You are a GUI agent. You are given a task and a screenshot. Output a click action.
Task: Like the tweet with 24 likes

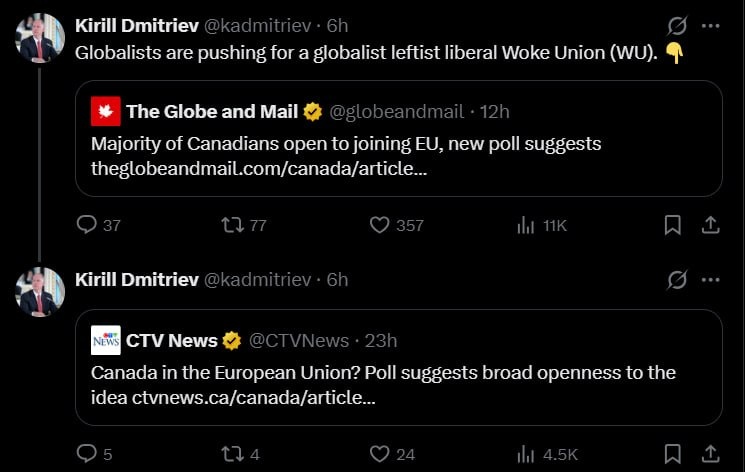pyautogui.click(x=379, y=454)
